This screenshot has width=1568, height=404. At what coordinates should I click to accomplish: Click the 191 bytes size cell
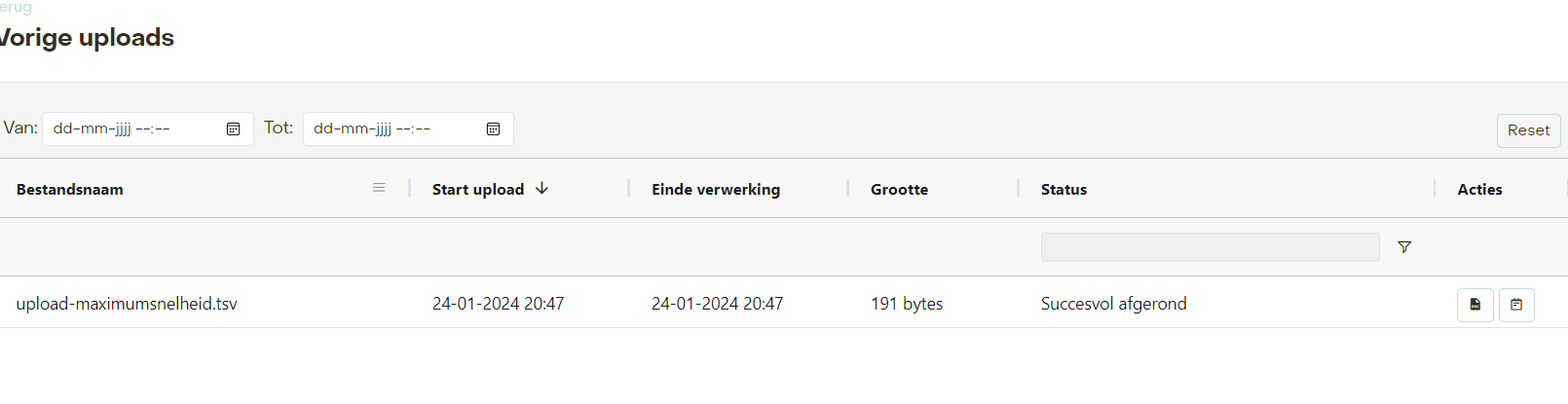(x=907, y=304)
